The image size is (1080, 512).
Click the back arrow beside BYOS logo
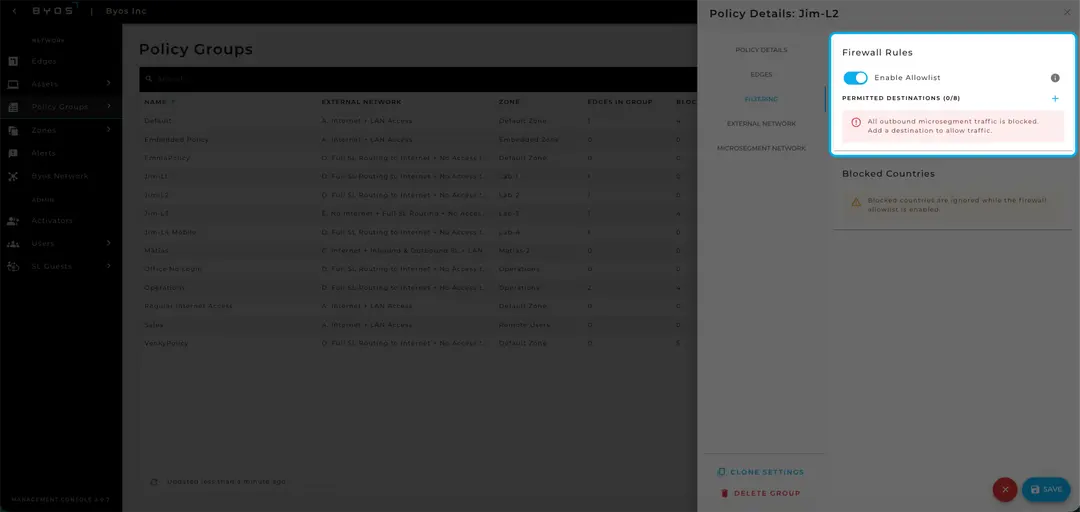click(15, 11)
